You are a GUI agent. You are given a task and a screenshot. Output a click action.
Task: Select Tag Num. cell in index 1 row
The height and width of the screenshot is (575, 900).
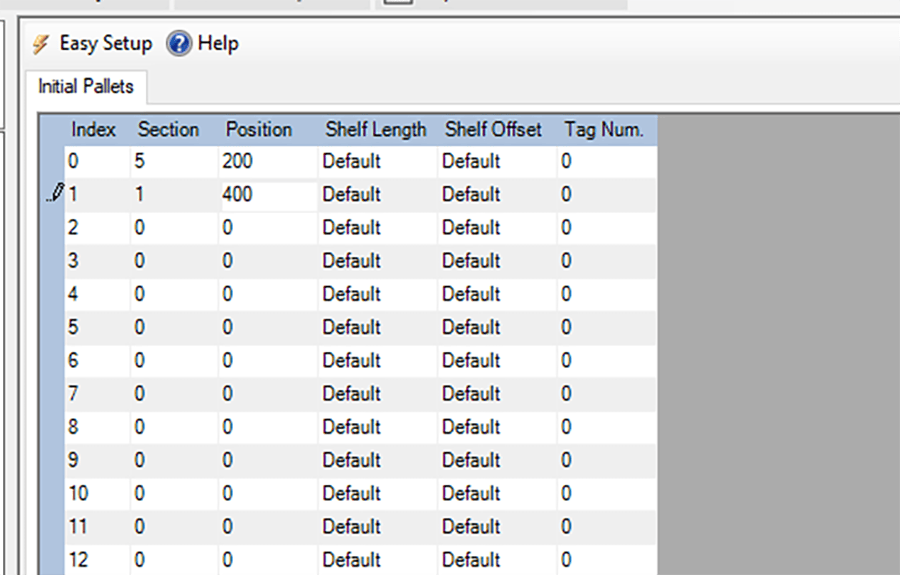pyautogui.click(x=607, y=195)
